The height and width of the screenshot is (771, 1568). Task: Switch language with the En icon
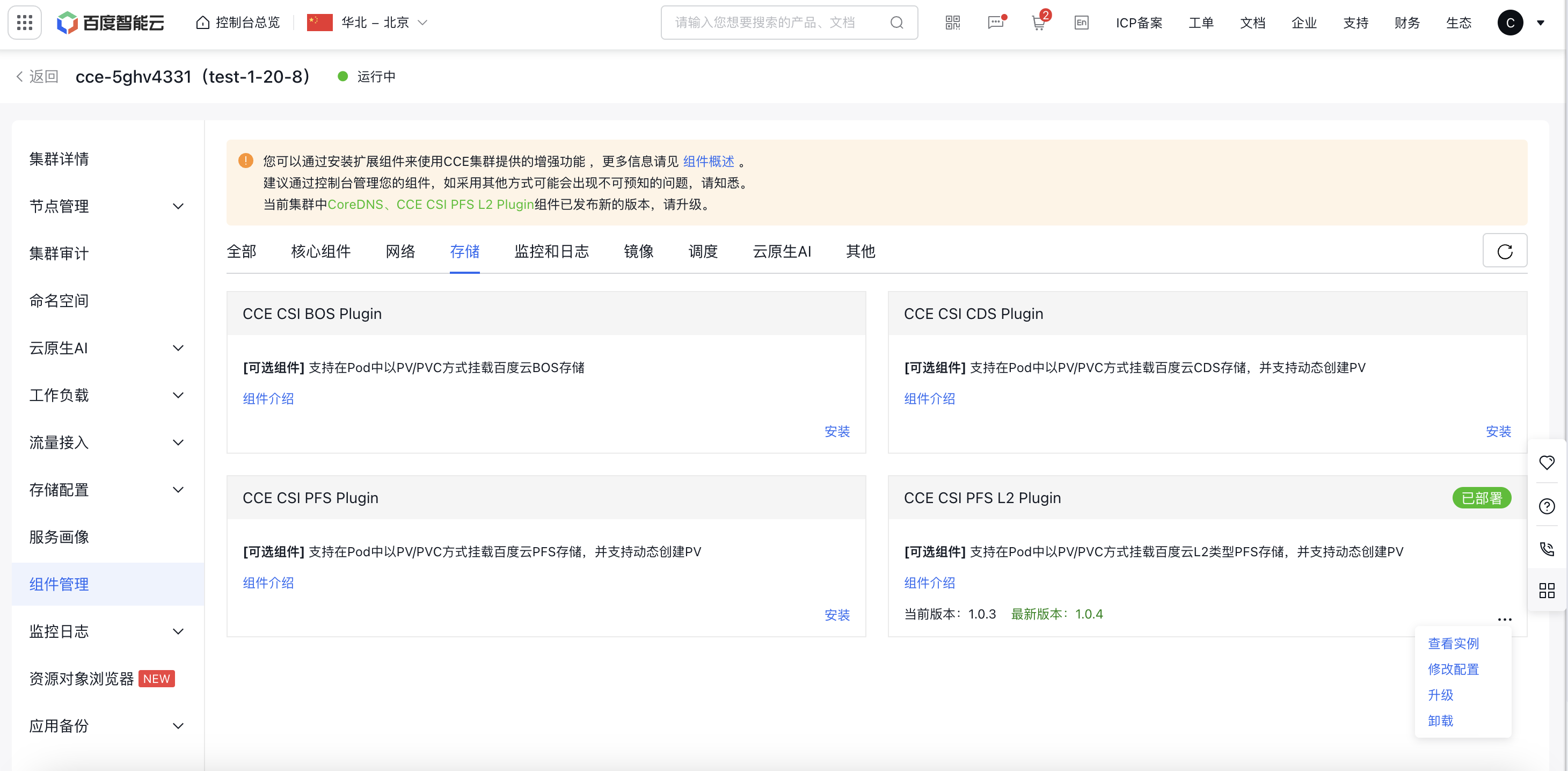click(1081, 23)
